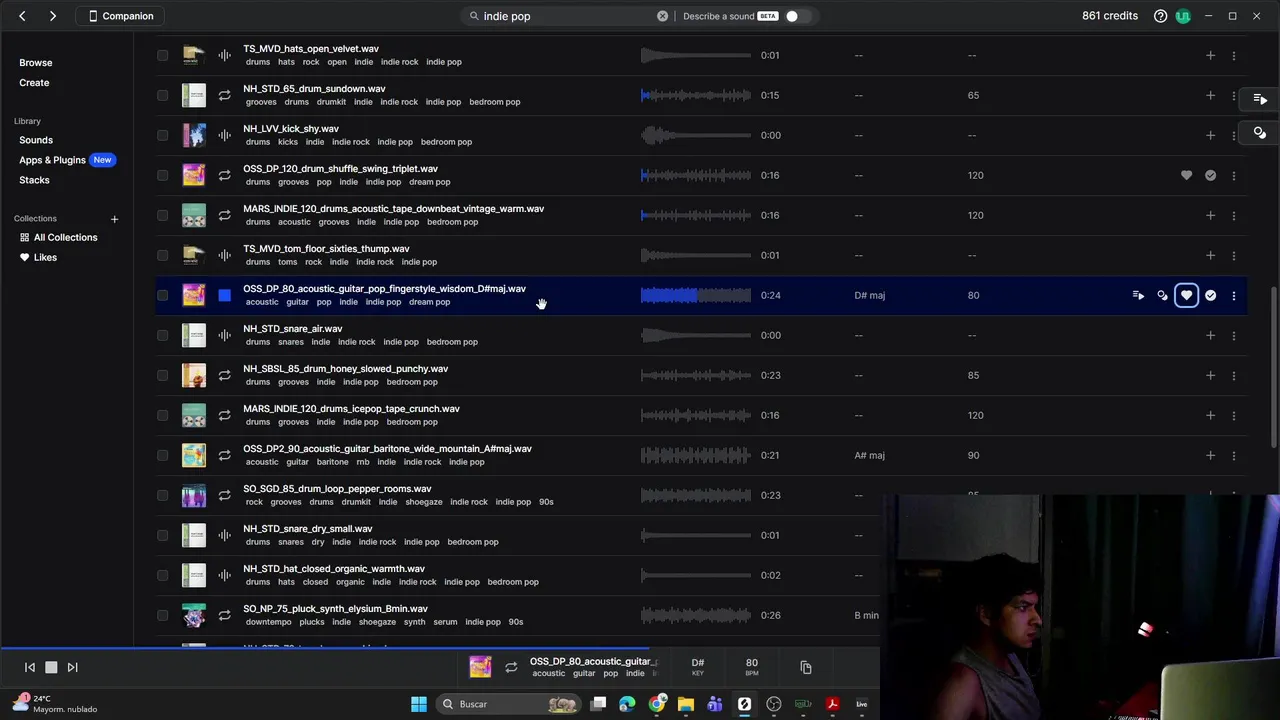1280x720 pixels.
Task: Select checkbox for TS_MVD_hats_open_velvet.wav
Action: 162,55
